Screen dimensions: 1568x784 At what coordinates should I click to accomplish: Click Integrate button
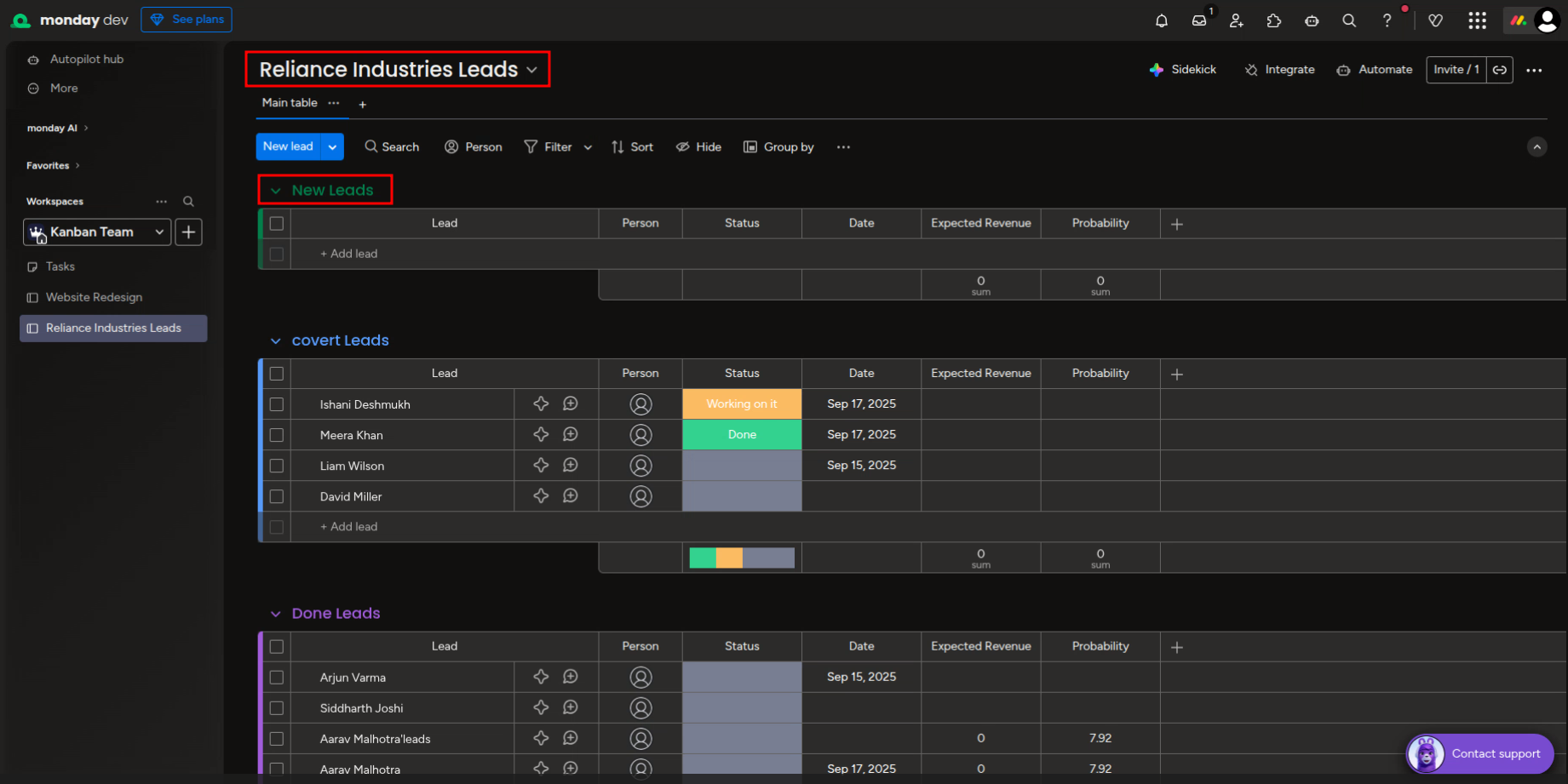coord(1279,70)
